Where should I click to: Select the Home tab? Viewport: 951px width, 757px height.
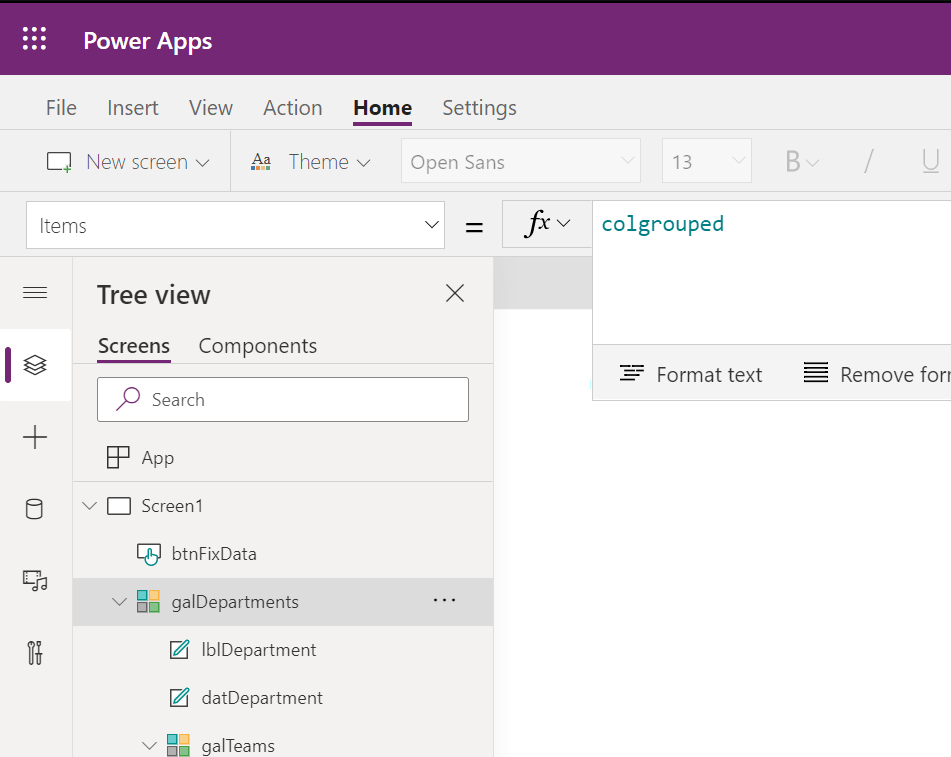[383, 108]
